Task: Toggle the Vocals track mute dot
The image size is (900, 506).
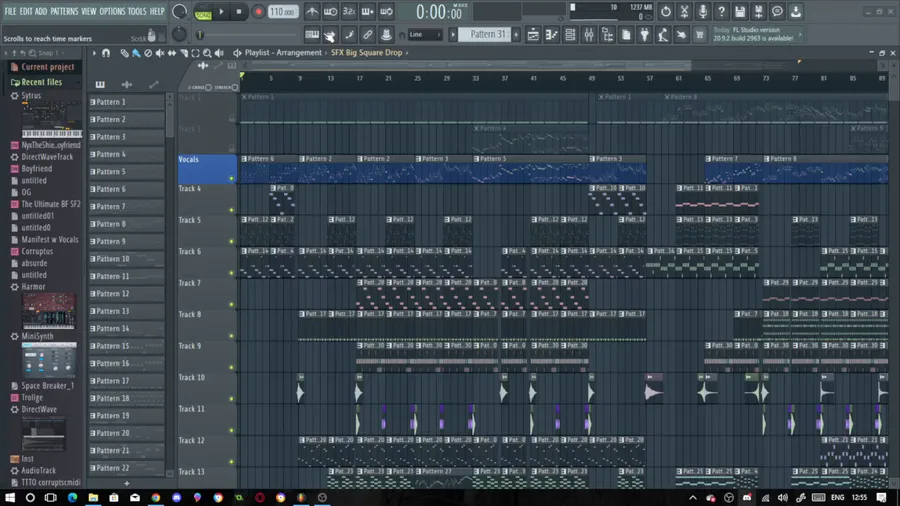Action: click(232, 178)
